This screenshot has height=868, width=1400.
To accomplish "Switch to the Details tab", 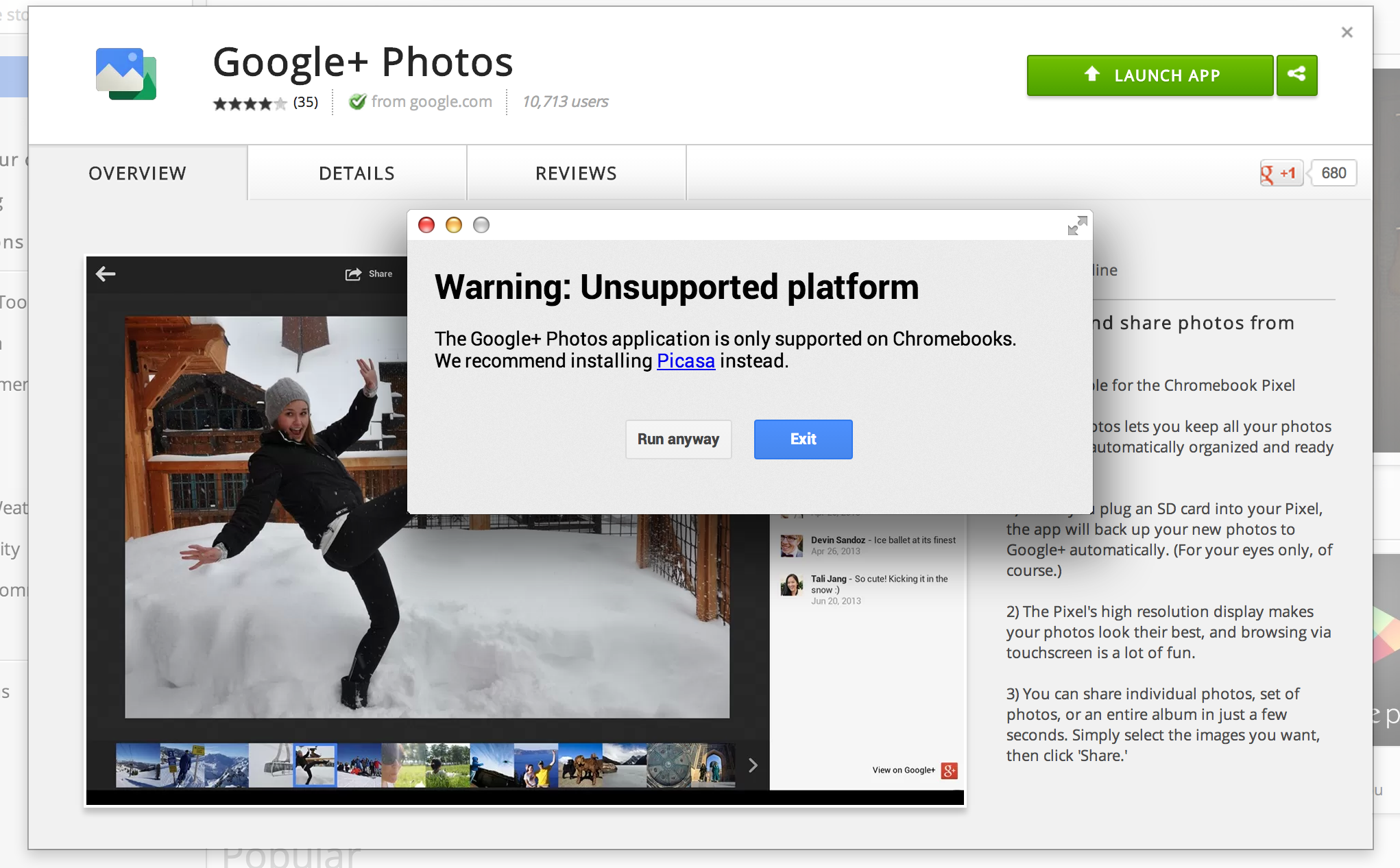I will click(357, 173).
